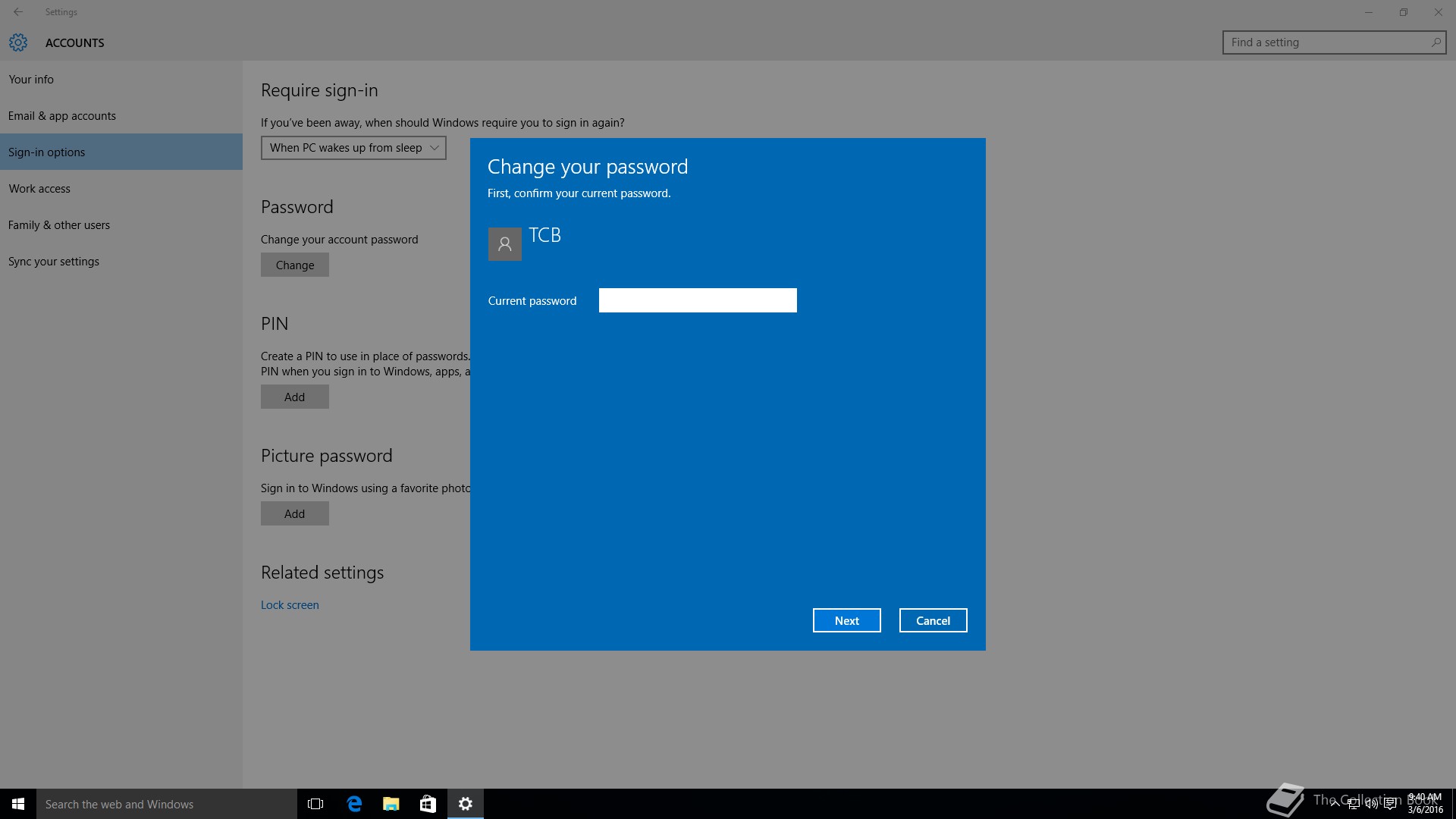Image resolution: width=1456 pixels, height=819 pixels.
Task: Click the Settings back arrow
Action: pyautogui.click(x=18, y=12)
